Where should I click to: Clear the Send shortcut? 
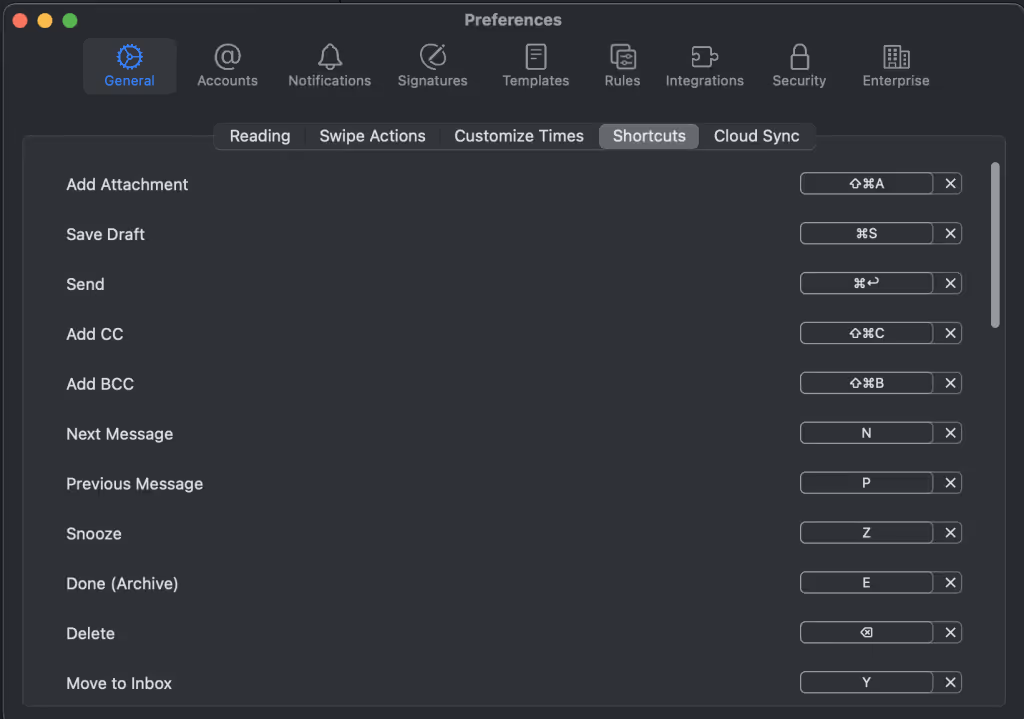pos(950,283)
